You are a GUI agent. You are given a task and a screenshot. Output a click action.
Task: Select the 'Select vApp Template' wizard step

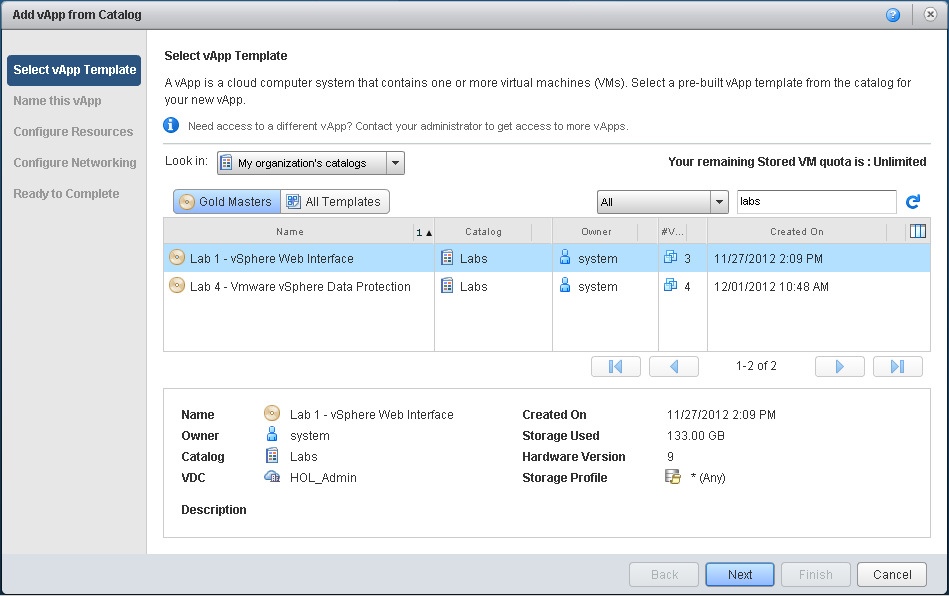74,70
